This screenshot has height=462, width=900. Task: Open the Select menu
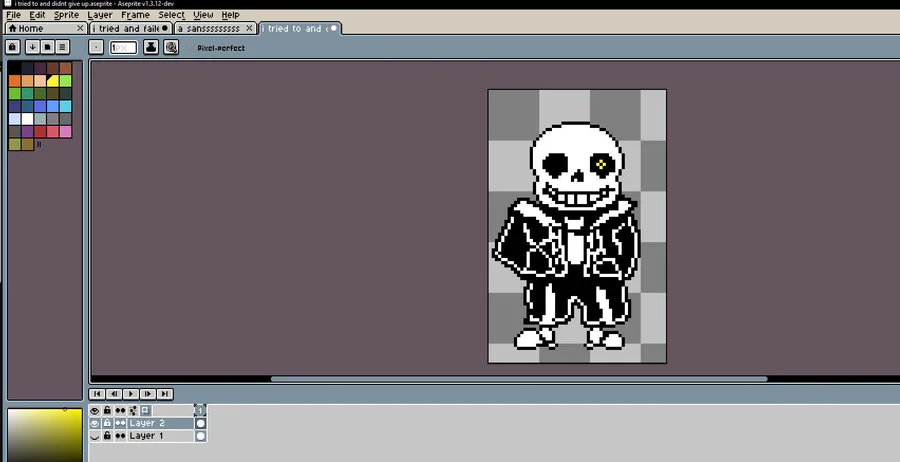pyautogui.click(x=172, y=15)
